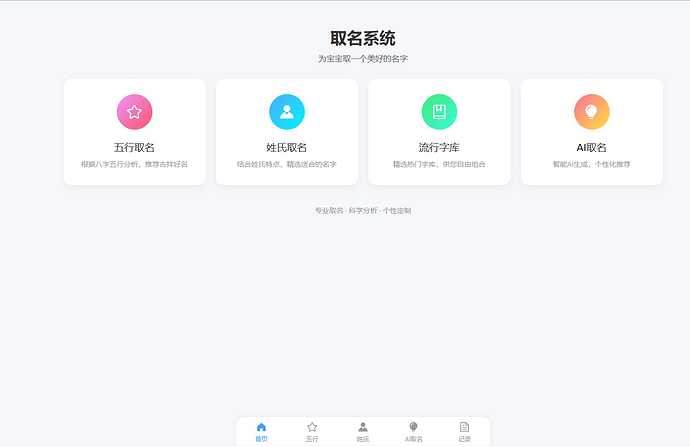The height and width of the screenshot is (447, 690).
Task: Click the description 精选热门字库，供您自由组合
Action: click(439, 164)
